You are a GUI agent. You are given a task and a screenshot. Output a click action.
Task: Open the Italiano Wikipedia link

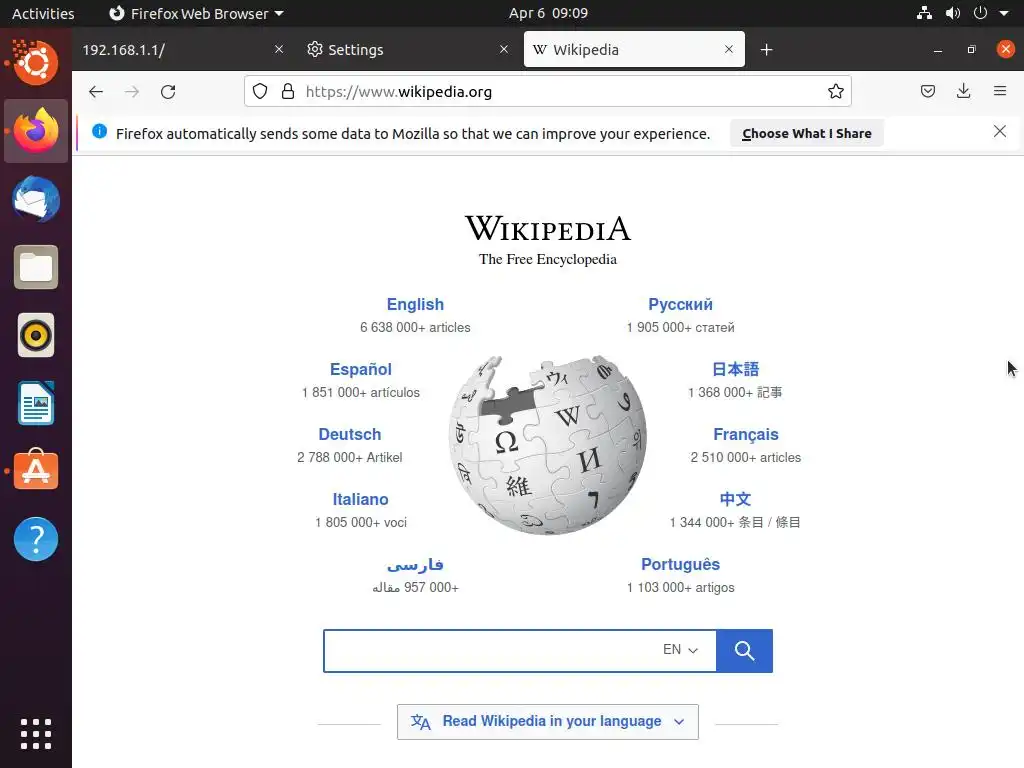click(x=360, y=499)
